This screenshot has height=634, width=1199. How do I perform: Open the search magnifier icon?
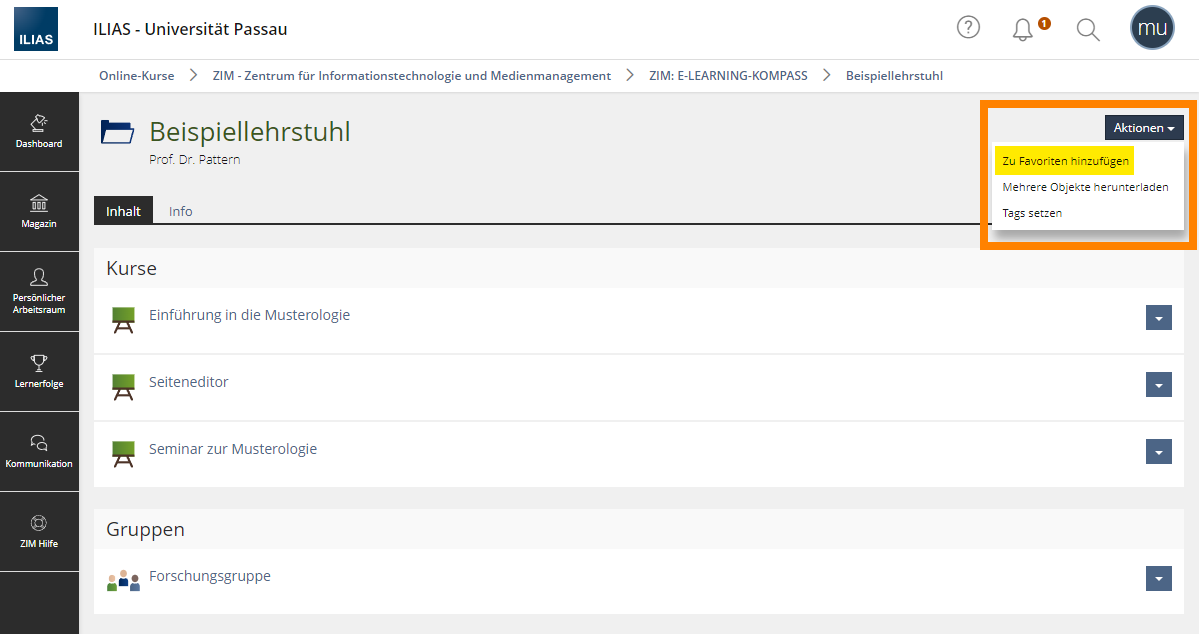pos(1087,29)
